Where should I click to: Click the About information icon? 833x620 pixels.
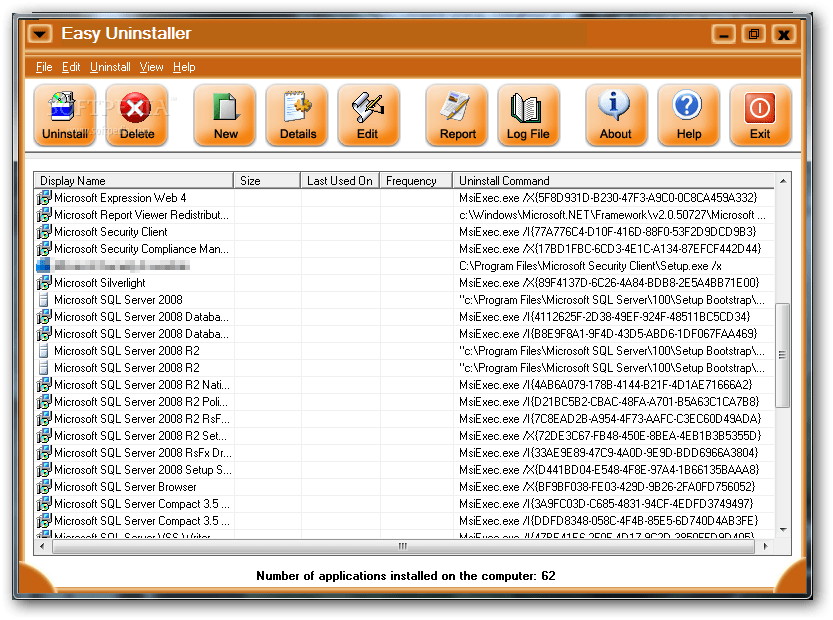616,114
